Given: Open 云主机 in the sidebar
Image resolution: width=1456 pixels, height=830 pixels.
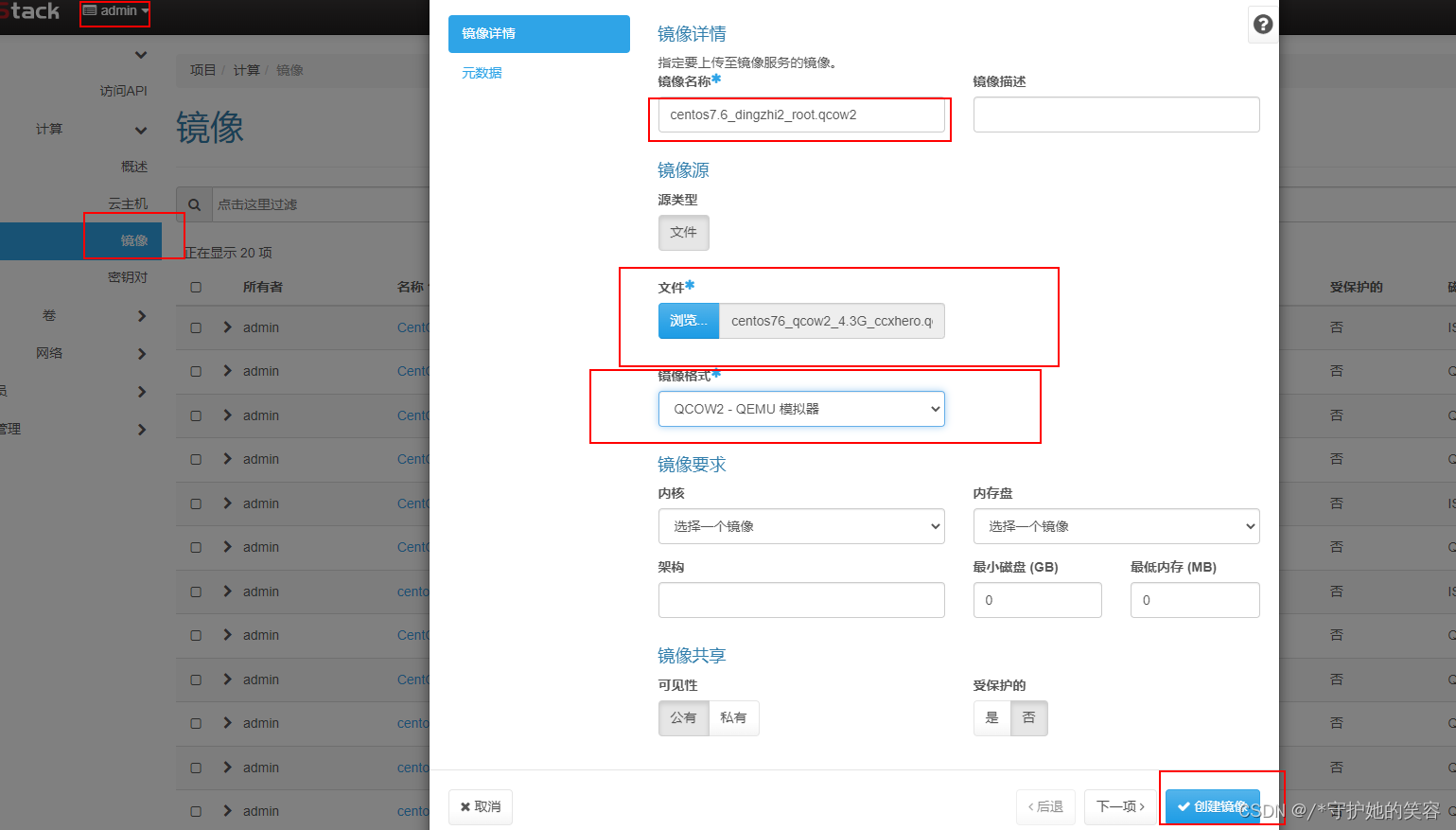Looking at the screenshot, I should (128, 203).
